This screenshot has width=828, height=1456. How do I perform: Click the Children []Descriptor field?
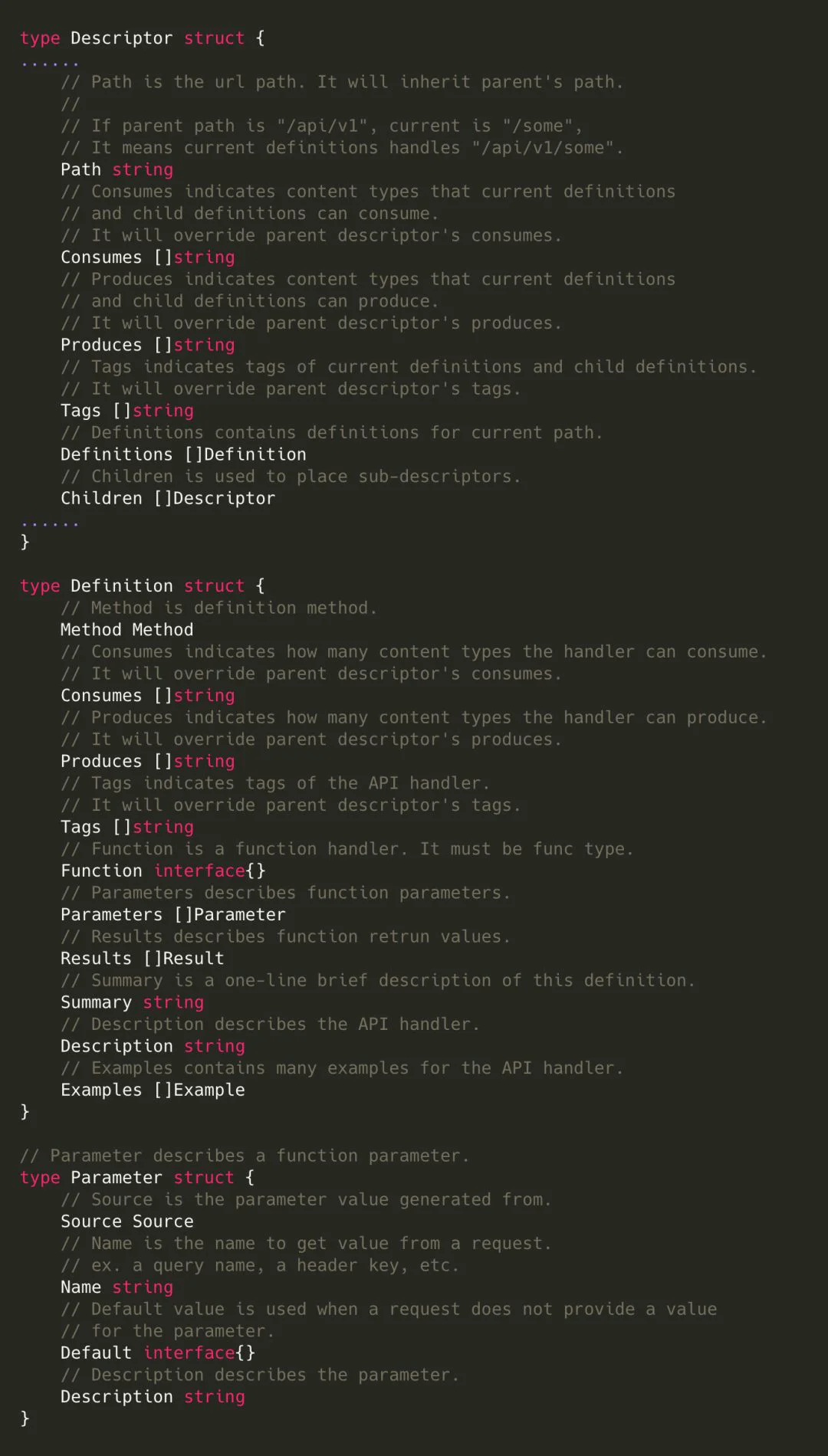[x=168, y=498]
